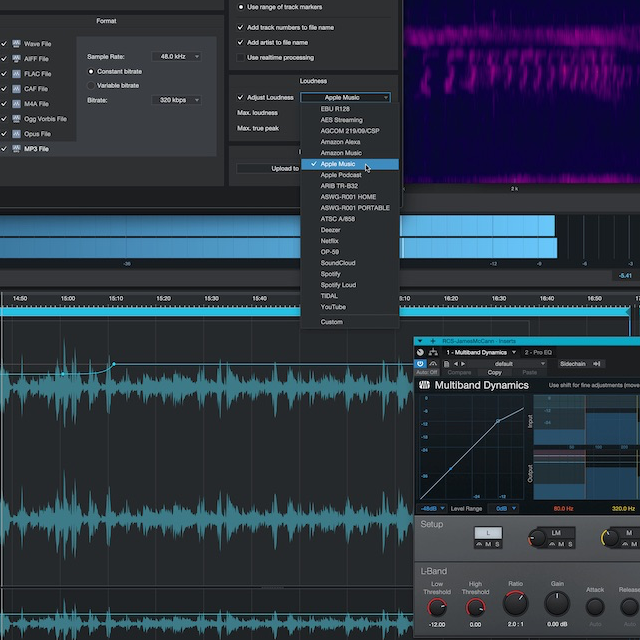Click the bypass icon of the M band

624,544
